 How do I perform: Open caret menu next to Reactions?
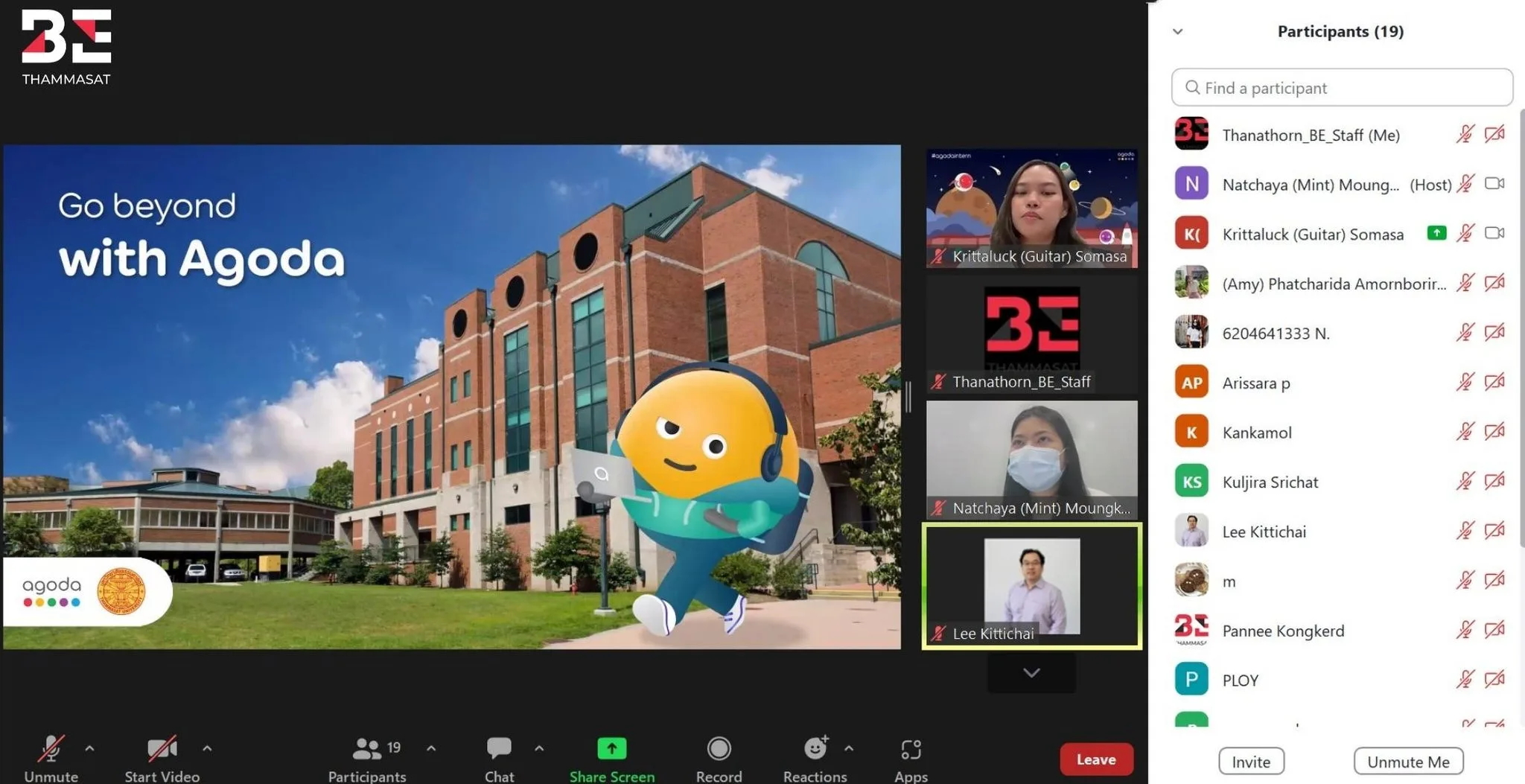point(849,748)
